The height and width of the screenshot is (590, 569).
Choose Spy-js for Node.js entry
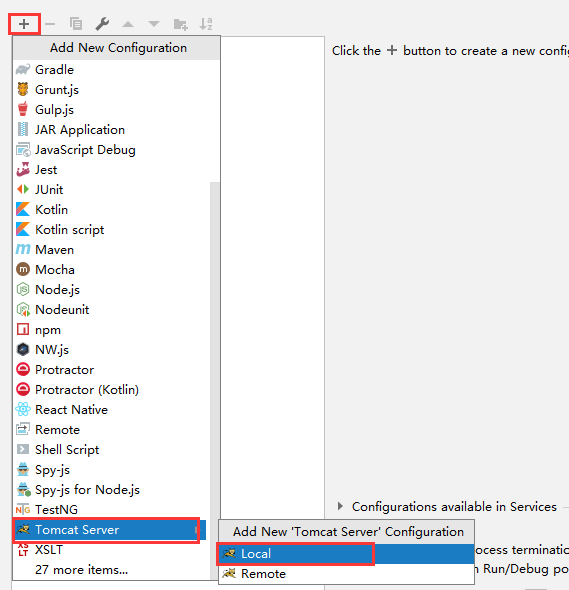tap(112, 490)
